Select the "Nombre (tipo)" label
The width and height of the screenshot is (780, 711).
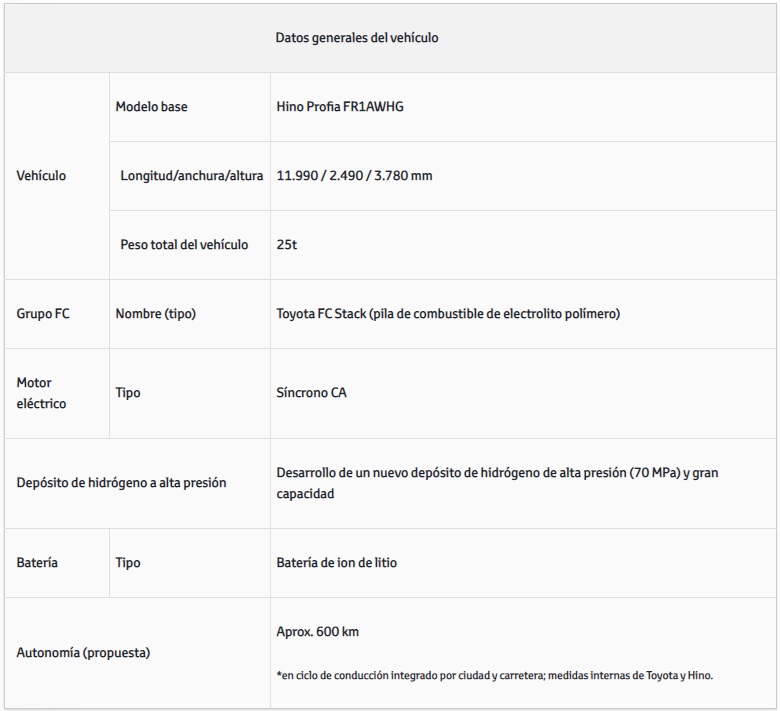155,314
